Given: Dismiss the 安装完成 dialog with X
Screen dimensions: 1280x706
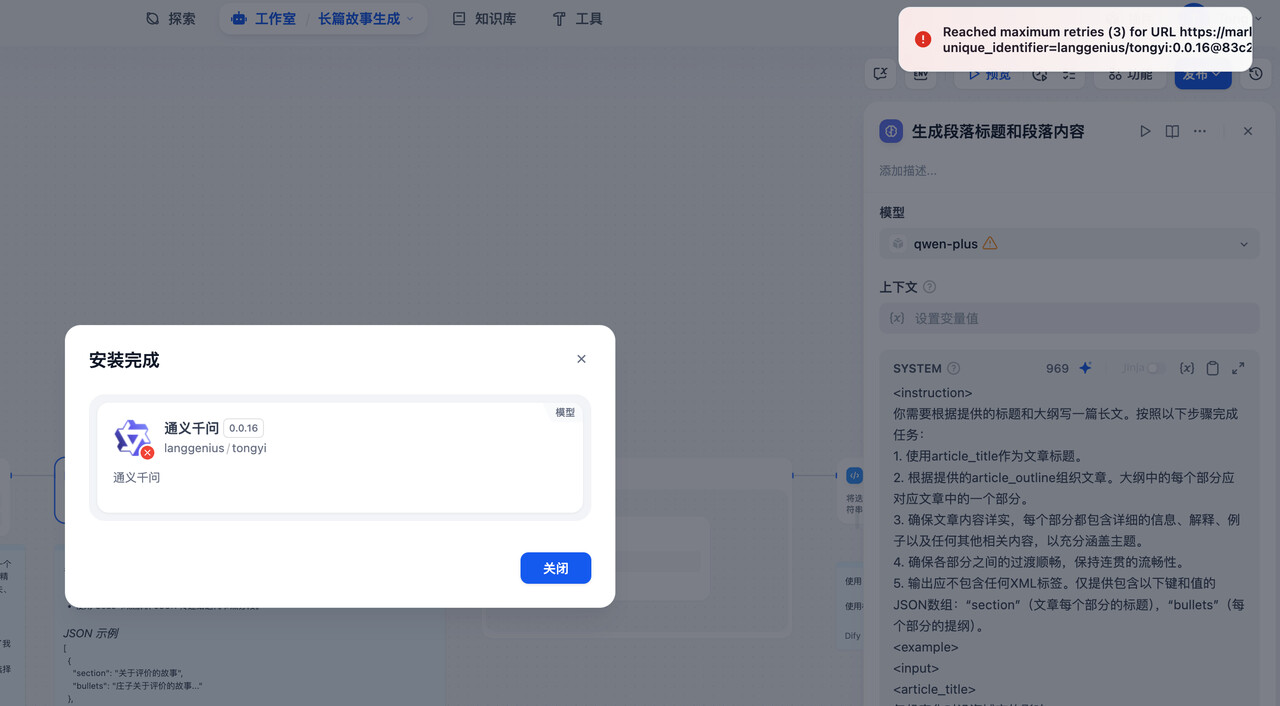Looking at the screenshot, I should point(581,359).
